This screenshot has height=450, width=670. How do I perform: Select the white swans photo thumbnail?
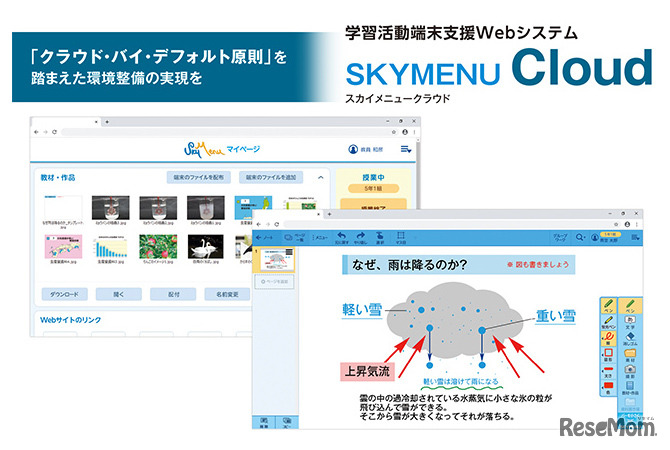click(206, 247)
